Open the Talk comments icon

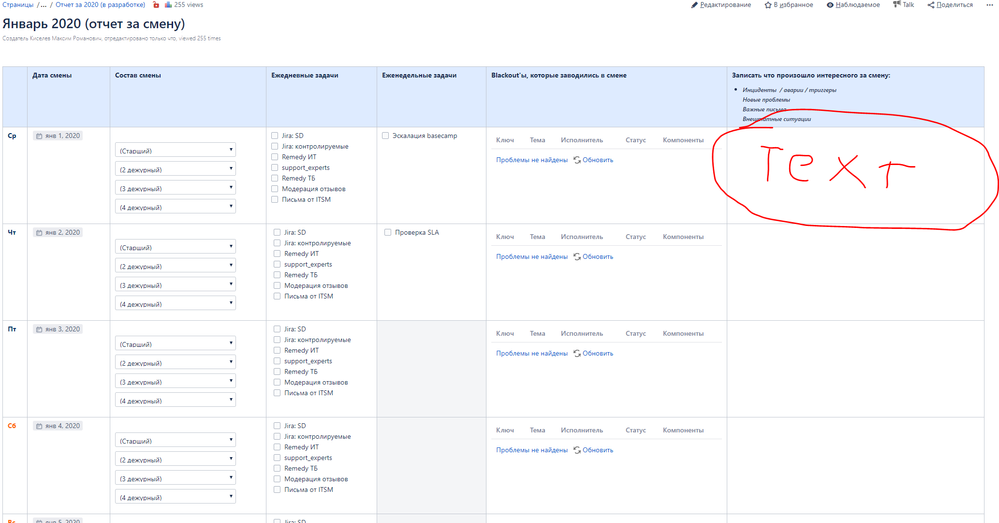point(896,4)
